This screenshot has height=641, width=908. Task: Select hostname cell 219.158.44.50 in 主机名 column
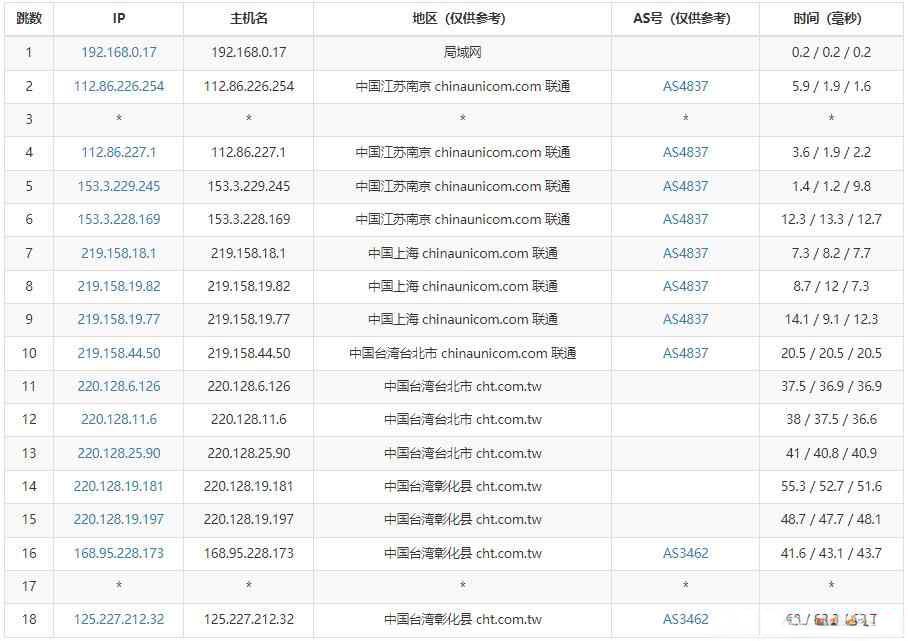tap(249, 353)
